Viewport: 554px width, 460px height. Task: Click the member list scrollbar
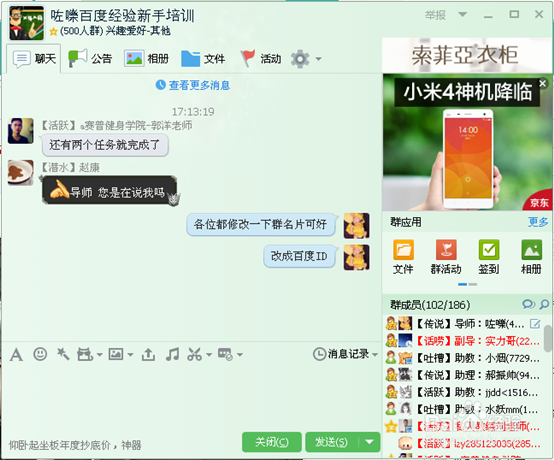point(548,338)
